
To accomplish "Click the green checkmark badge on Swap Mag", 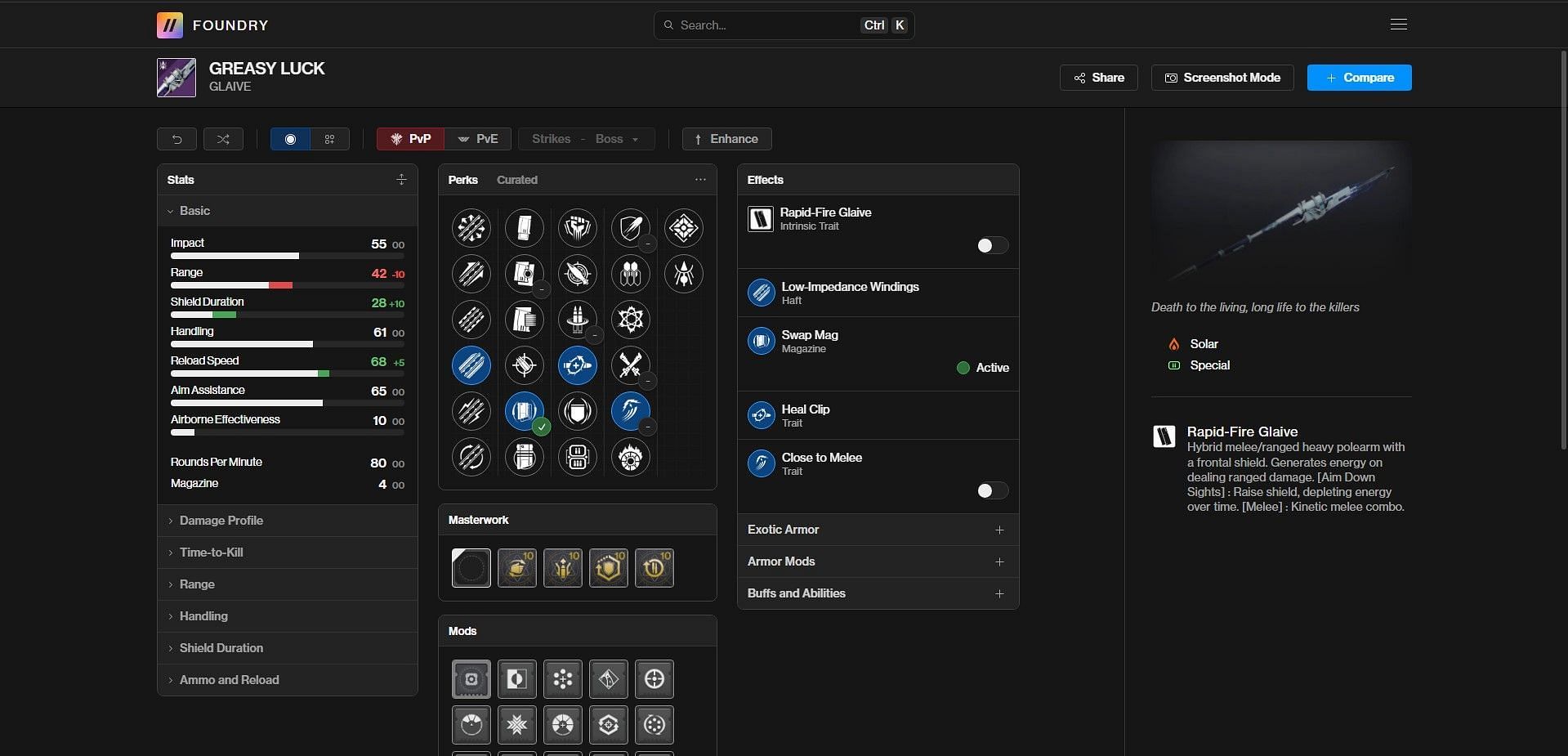I will (x=541, y=427).
